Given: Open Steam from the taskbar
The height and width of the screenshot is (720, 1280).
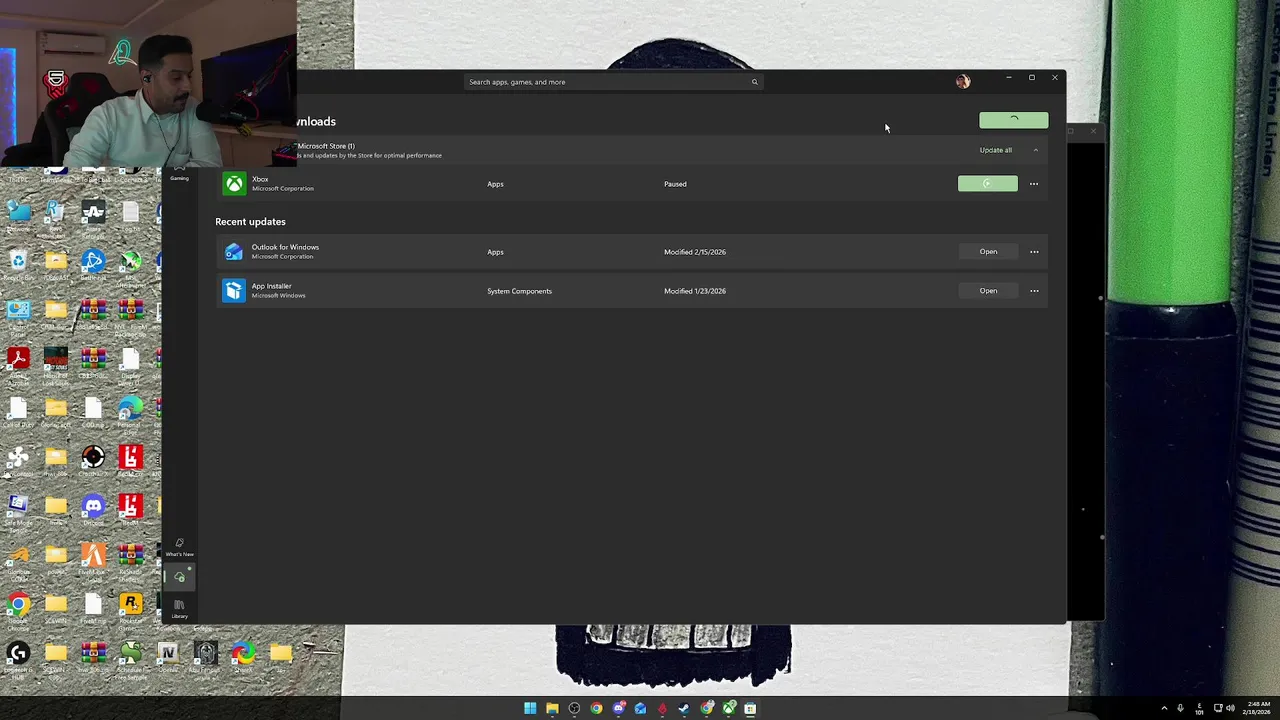Looking at the screenshot, I should tap(684, 708).
